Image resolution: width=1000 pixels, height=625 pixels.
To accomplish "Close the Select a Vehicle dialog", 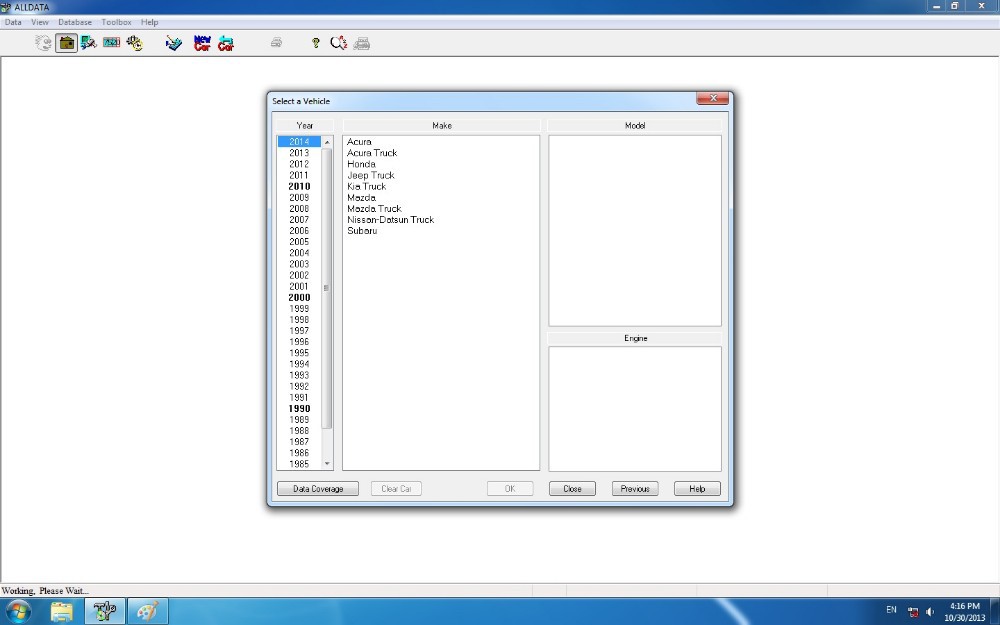I will [x=713, y=98].
